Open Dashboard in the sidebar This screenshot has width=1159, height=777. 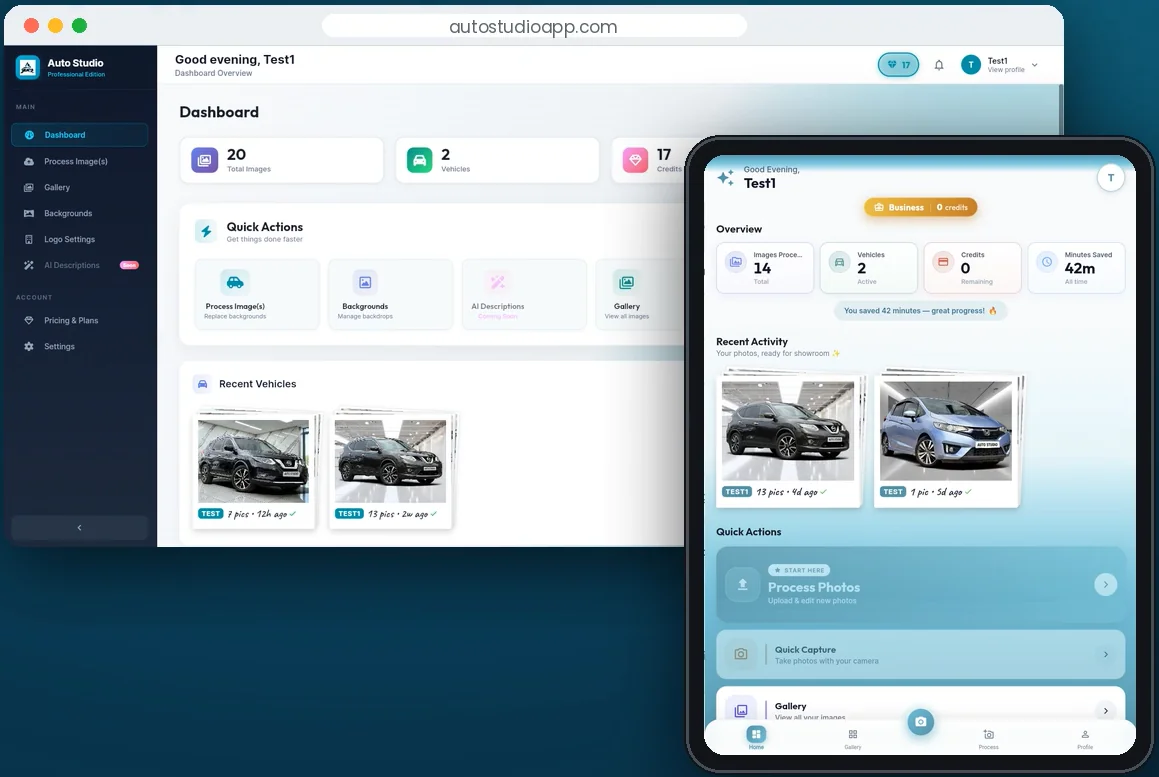[79, 135]
